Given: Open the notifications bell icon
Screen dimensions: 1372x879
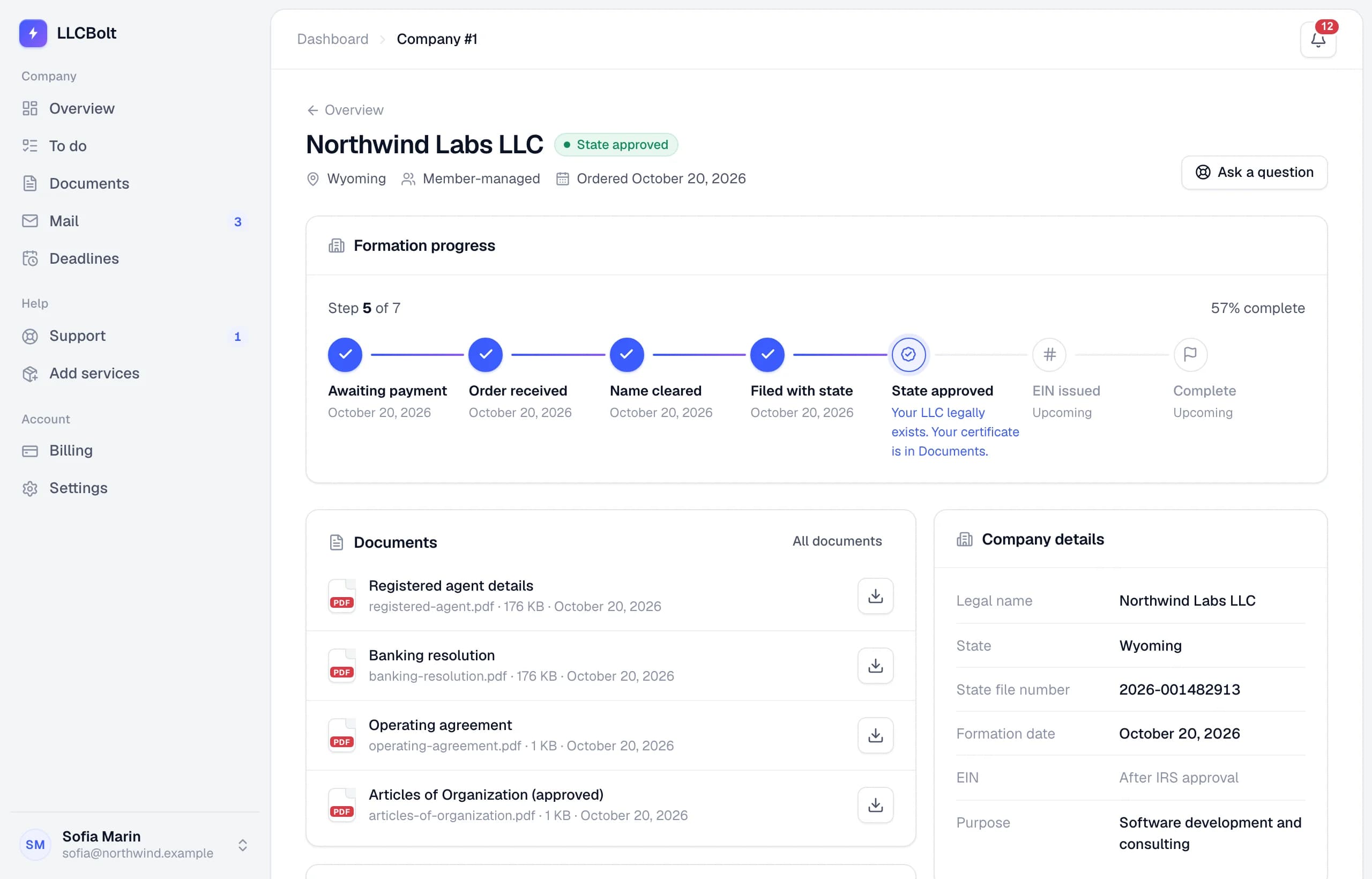Looking at the screenshot, I should pos(1318,40).
